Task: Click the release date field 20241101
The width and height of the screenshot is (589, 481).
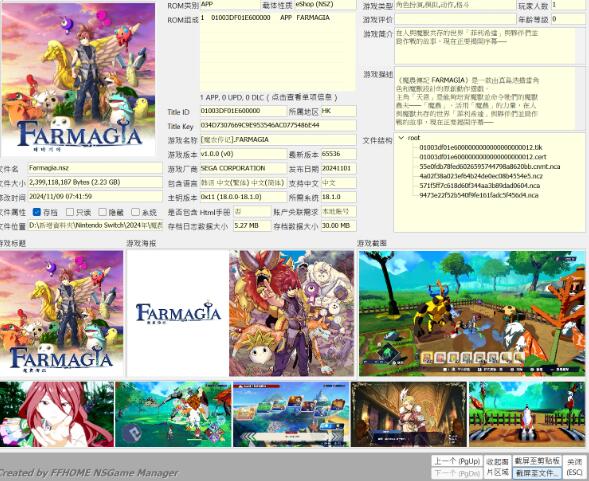Action: click(x=338, y=168)
